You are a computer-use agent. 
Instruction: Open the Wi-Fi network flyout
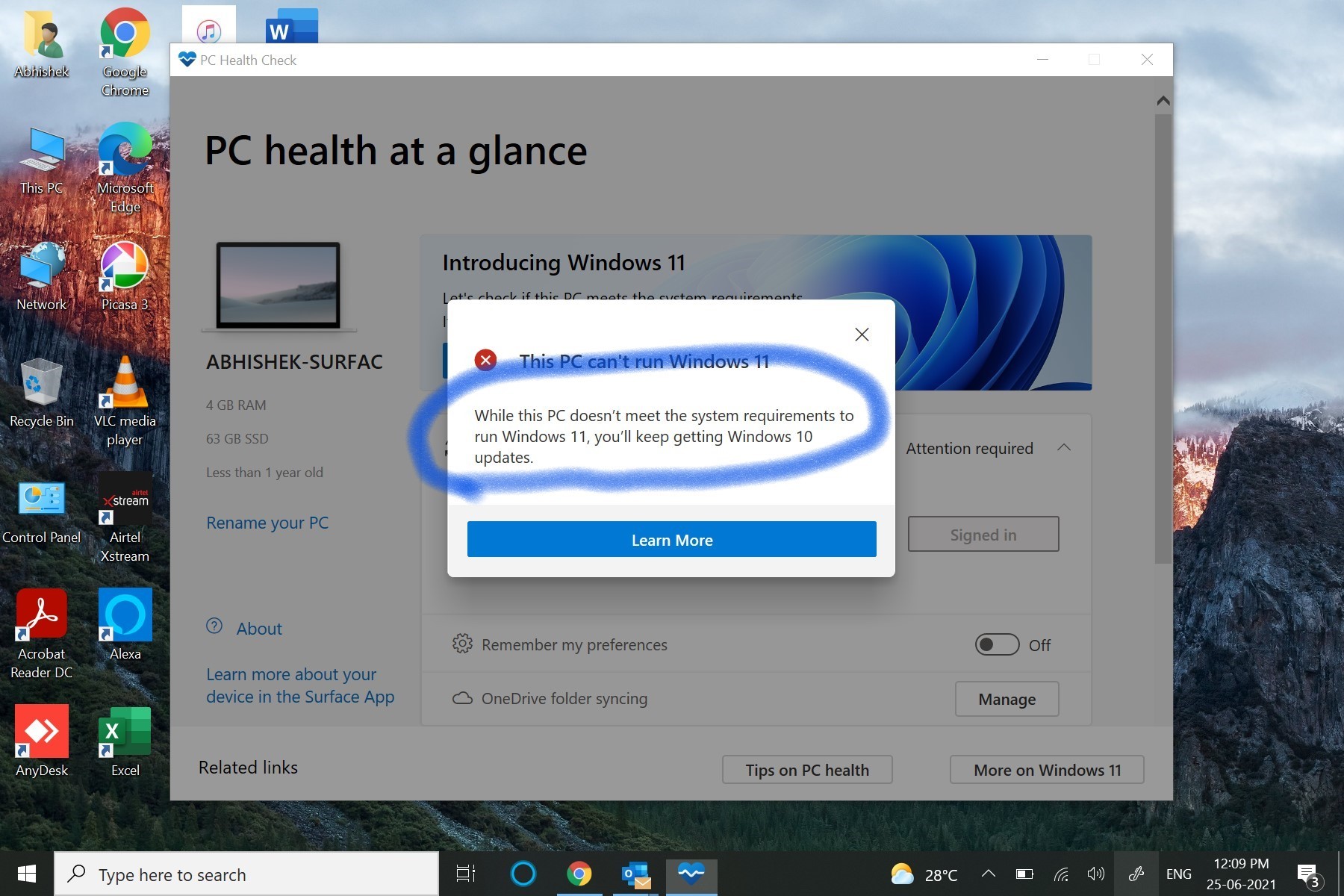point(1061,874)
